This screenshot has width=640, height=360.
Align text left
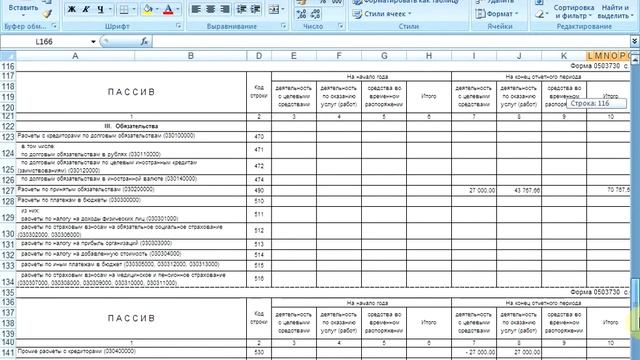pos(196,9)
